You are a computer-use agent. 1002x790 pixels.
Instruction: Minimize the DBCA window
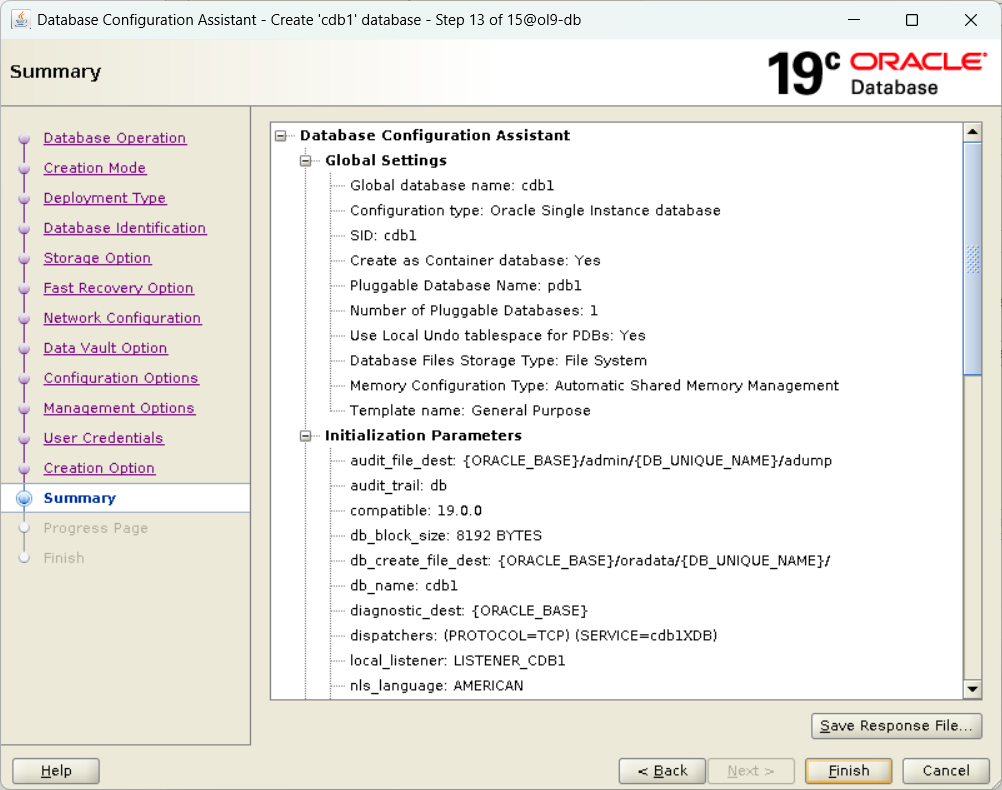point(854,20)
